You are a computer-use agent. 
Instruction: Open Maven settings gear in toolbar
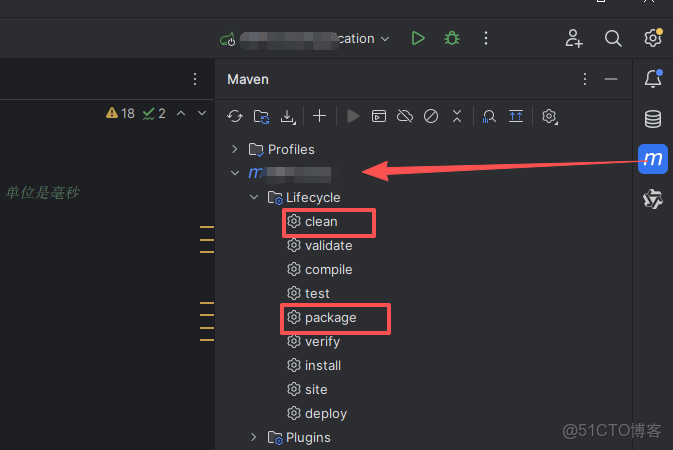[x=549, y=116]
